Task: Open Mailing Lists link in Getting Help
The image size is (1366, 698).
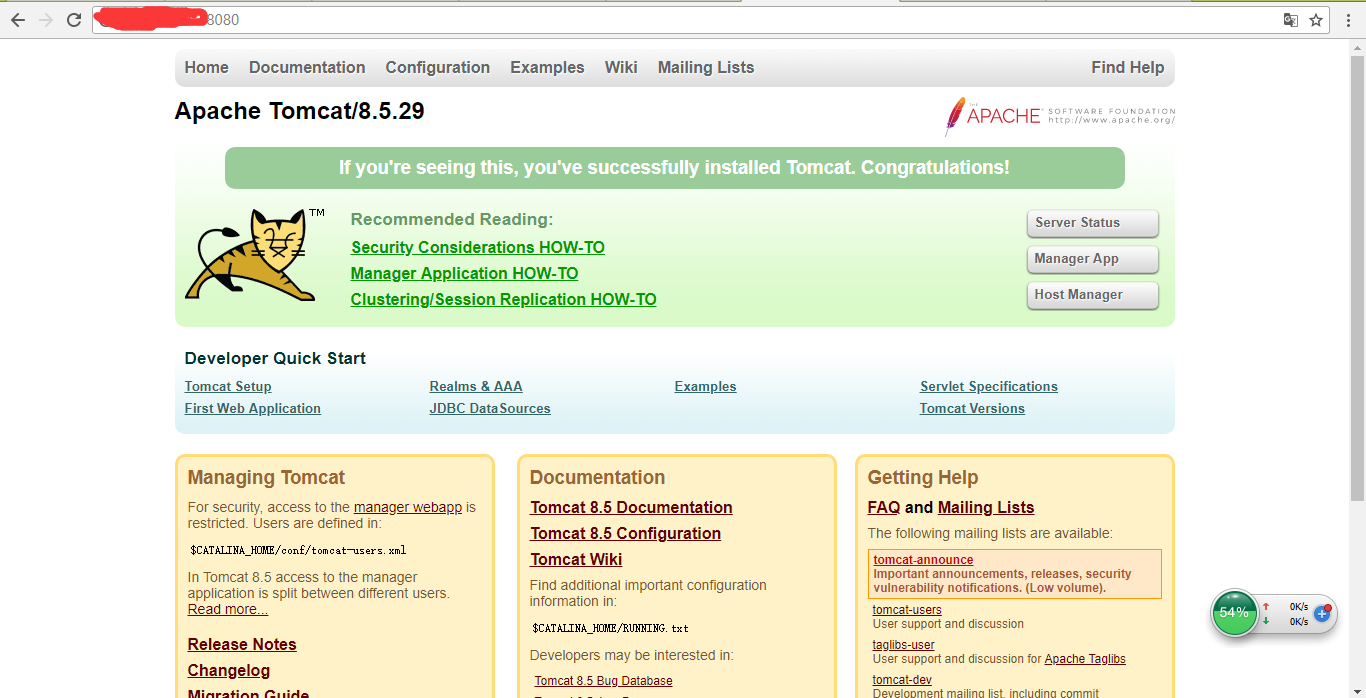Action: point(986,507)
